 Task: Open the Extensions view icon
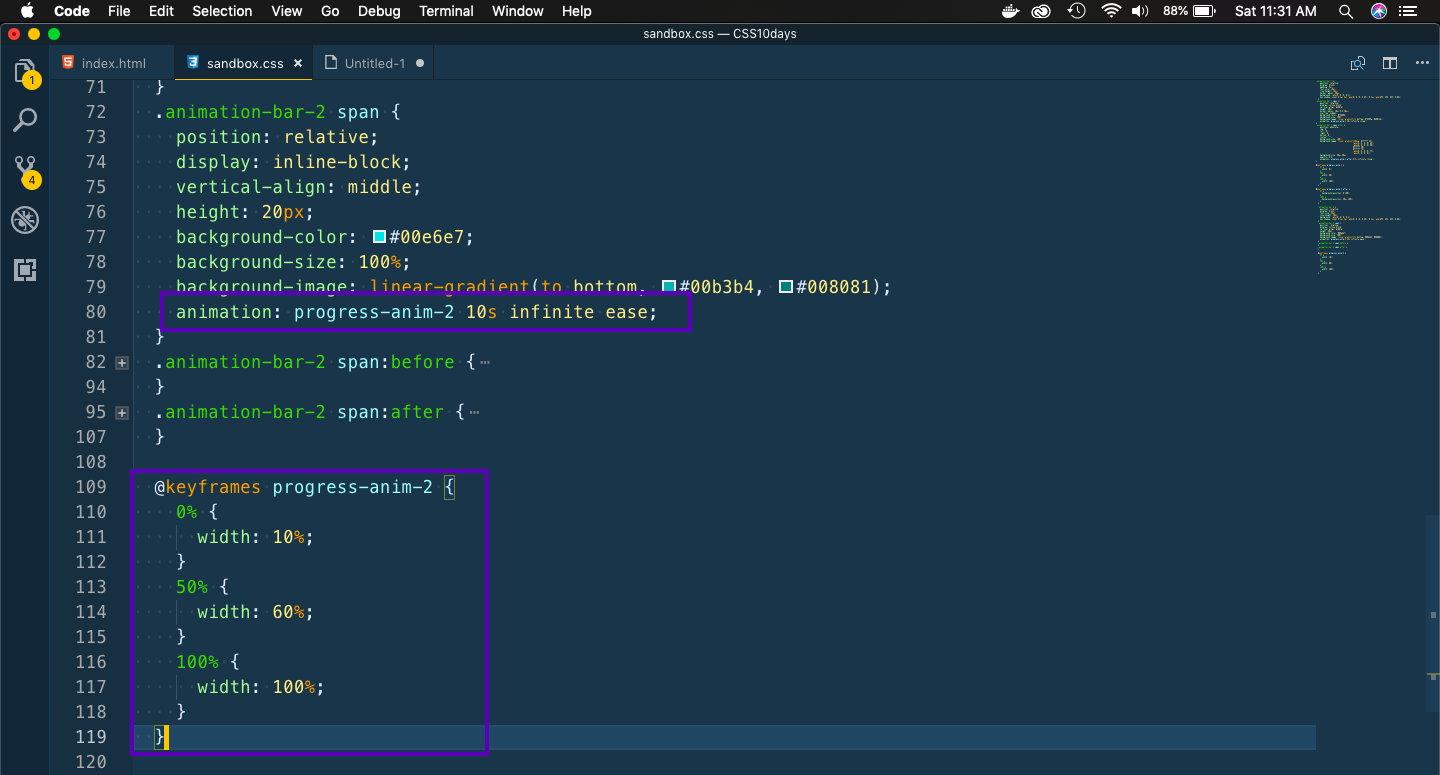[25, 270]
